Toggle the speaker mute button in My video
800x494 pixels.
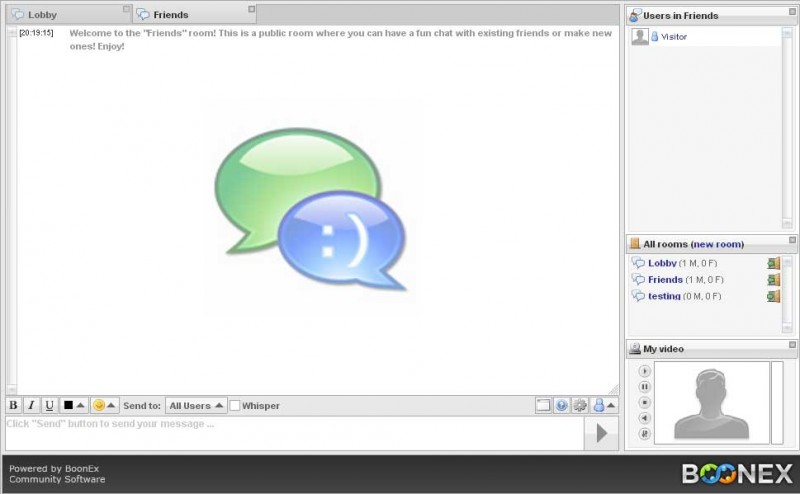point(644,418)
